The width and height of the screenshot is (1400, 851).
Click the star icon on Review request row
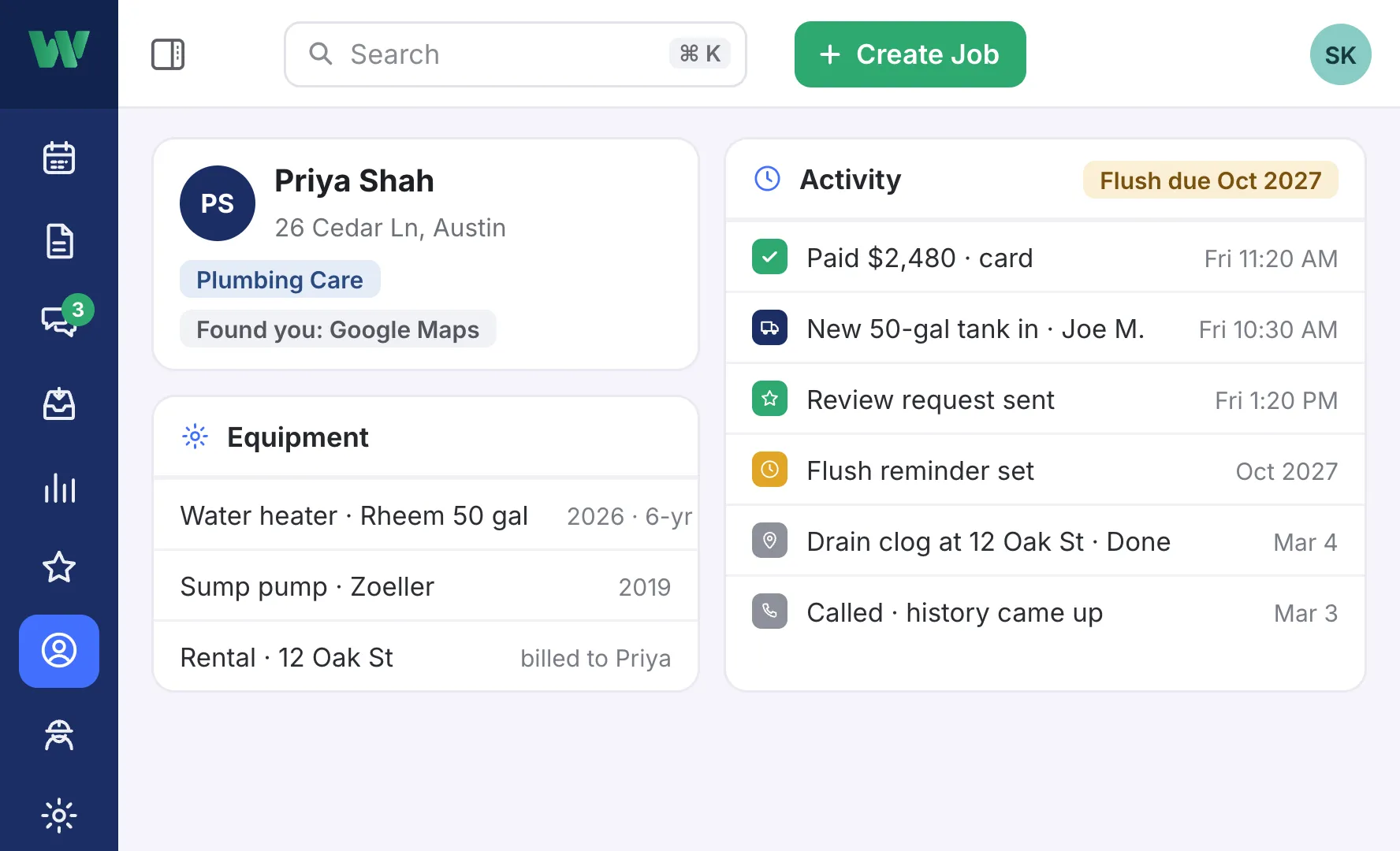770,399
